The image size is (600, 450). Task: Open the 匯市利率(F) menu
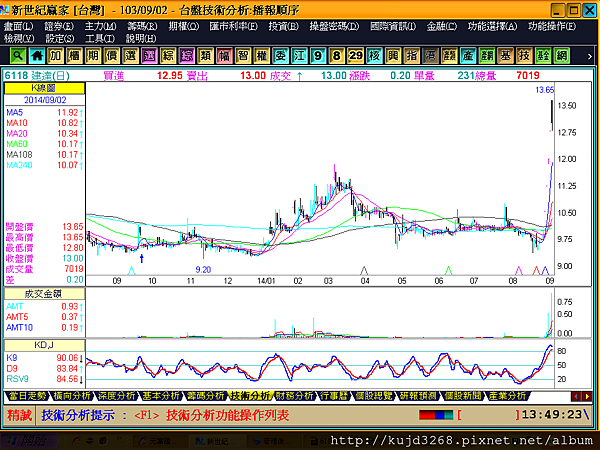[x=233, y=26]
